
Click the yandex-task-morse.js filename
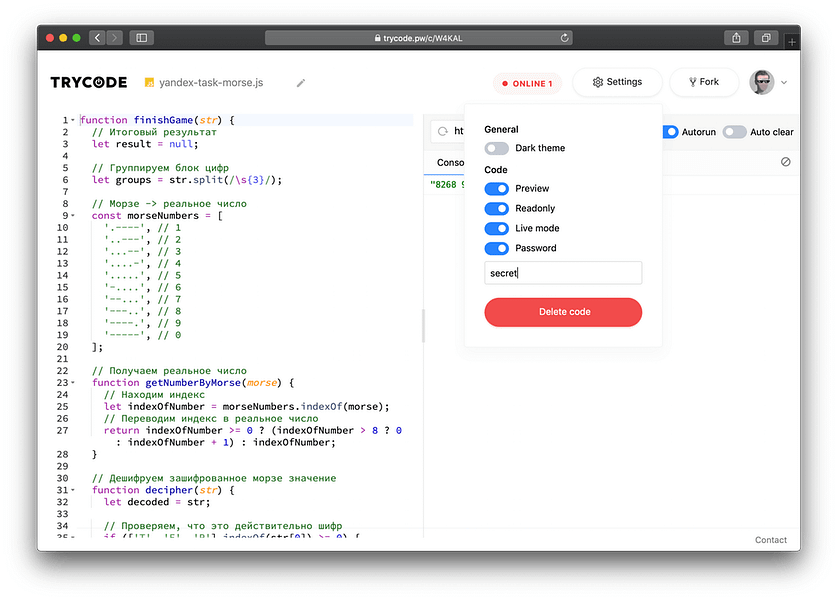coord(211,82)
